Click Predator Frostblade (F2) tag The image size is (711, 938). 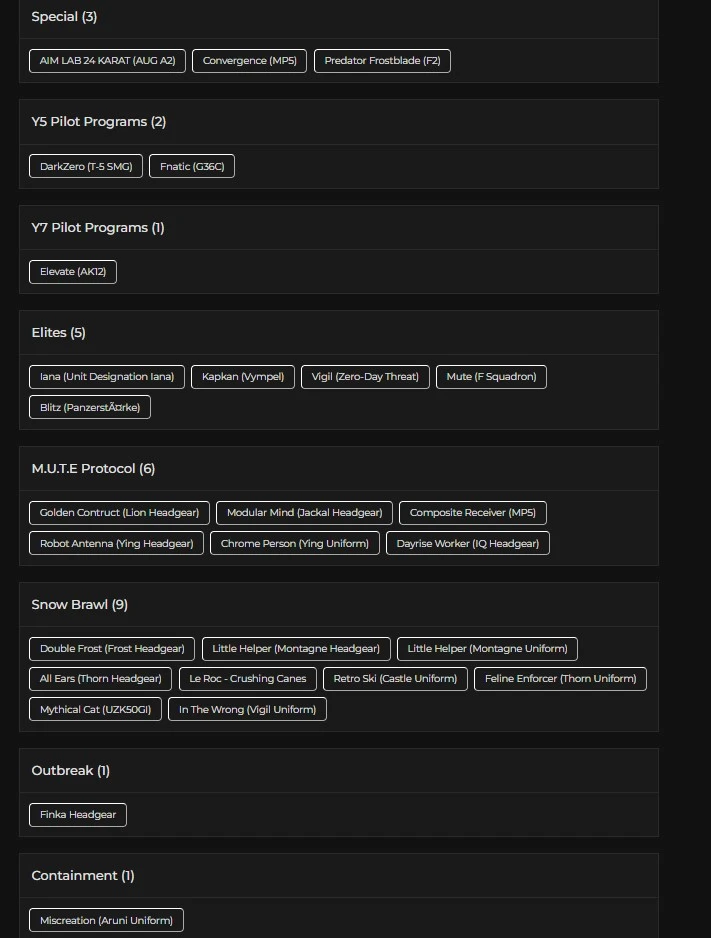click(x=382, y=61)
